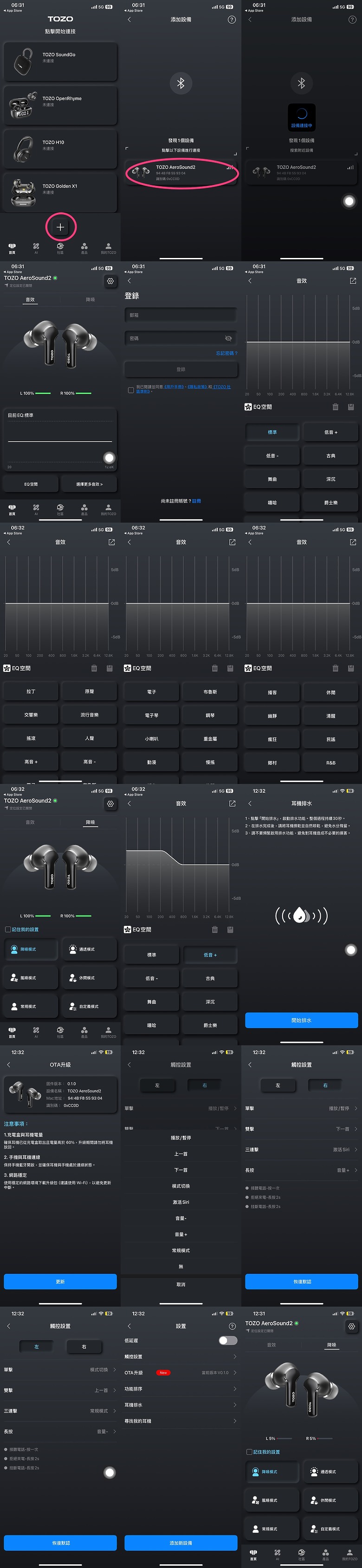Expand 功能排序 row in settings
The image size is (362, 1568).
181,1389
